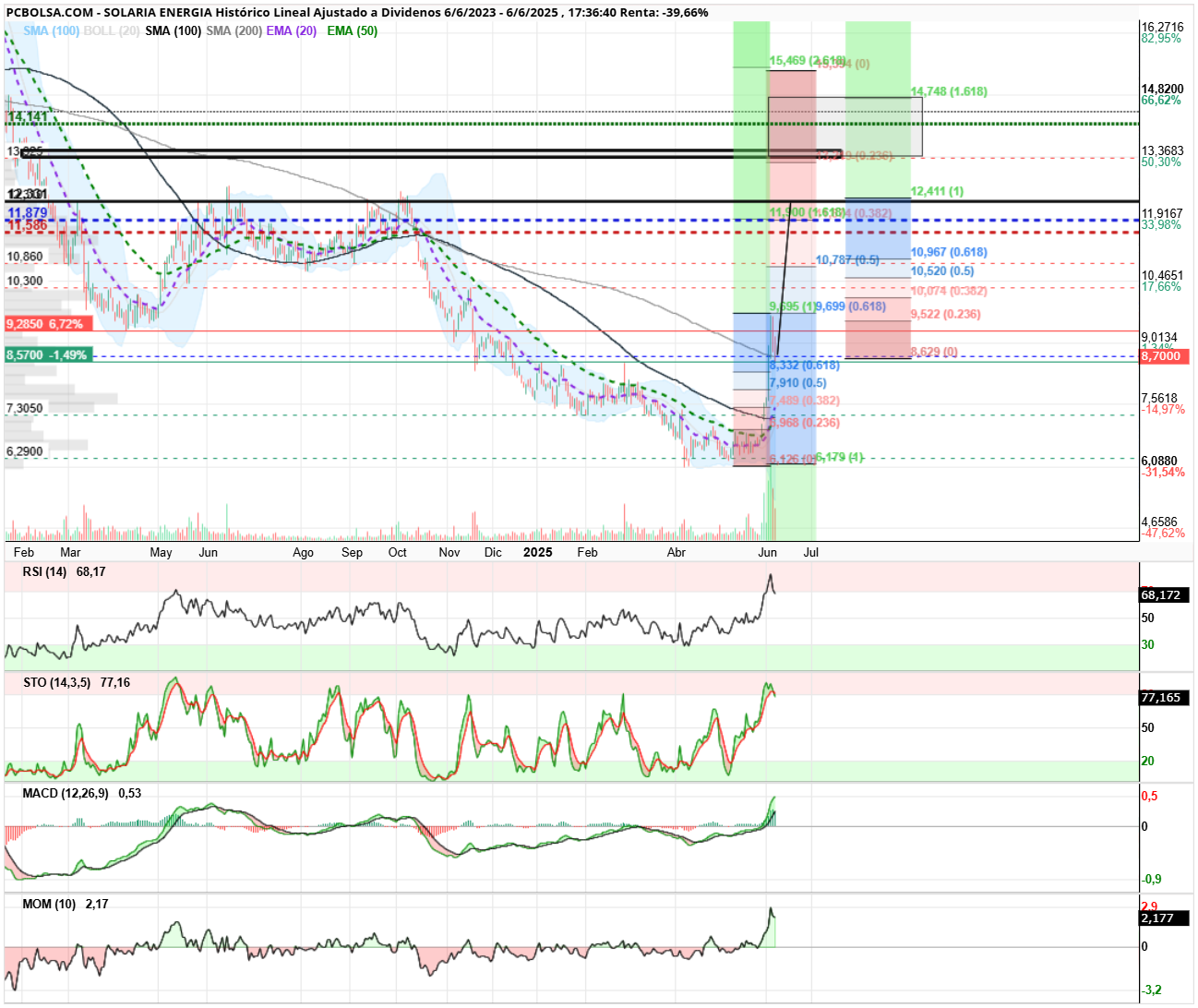This screenshot has height=1008, width=1198.
Task: Click the 9,522 (0.236) Fibonacci label
Action: coord(946,314)
